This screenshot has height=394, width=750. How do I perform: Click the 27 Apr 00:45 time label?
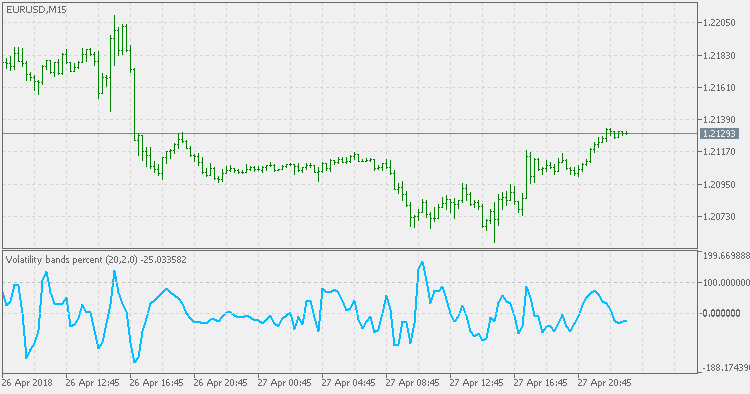click(x=285, y=383)
